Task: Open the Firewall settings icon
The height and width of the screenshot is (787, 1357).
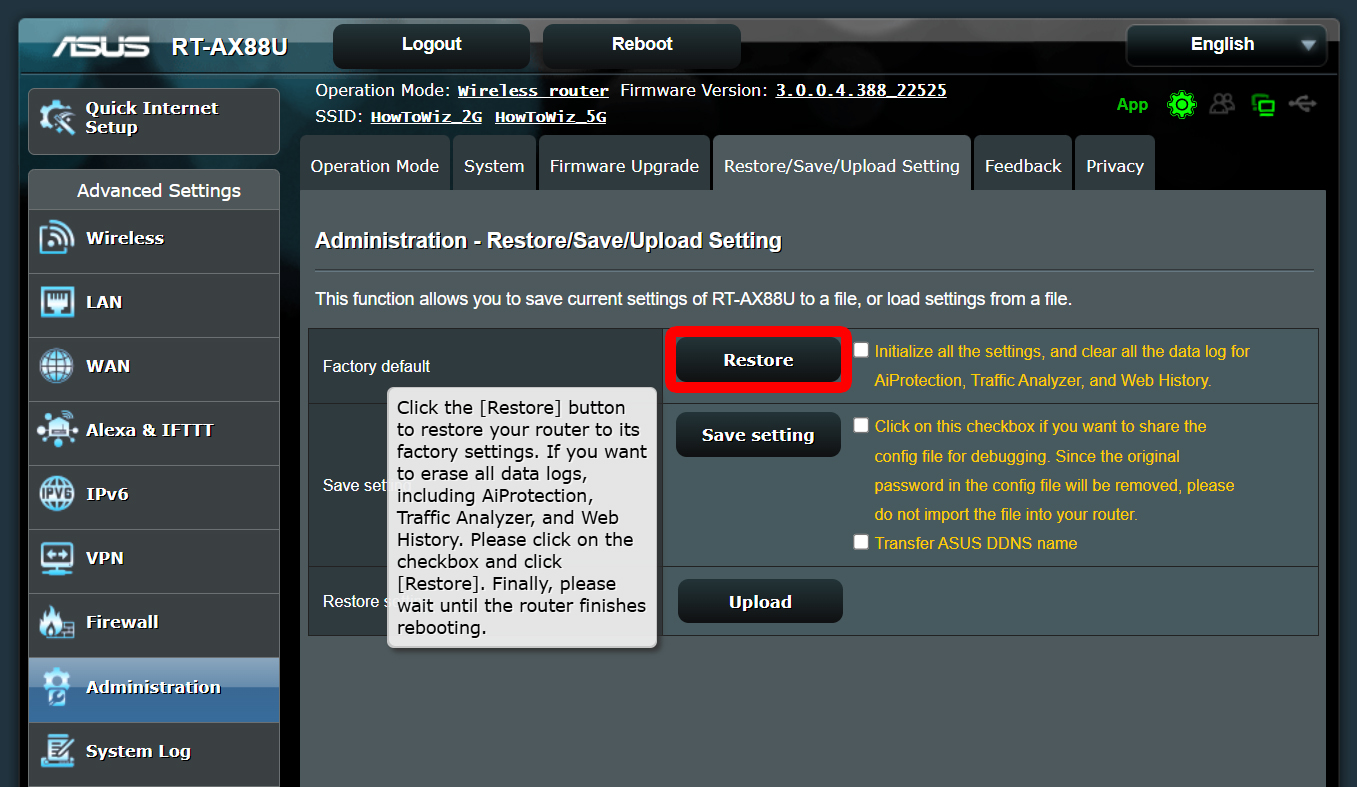Action: pos(58,621)
